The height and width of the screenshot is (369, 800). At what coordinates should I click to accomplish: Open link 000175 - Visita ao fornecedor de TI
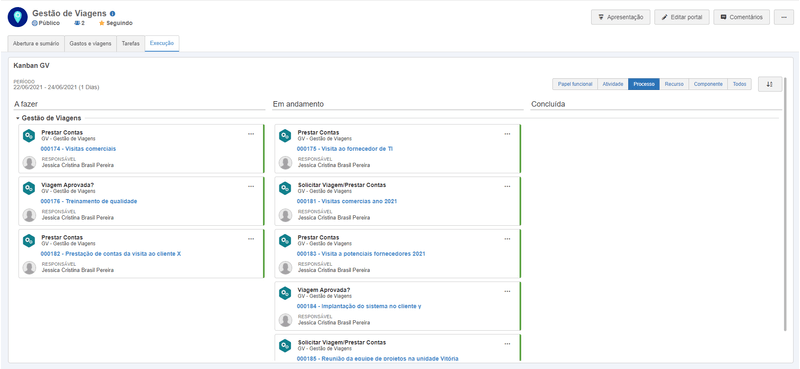(344, 149)
